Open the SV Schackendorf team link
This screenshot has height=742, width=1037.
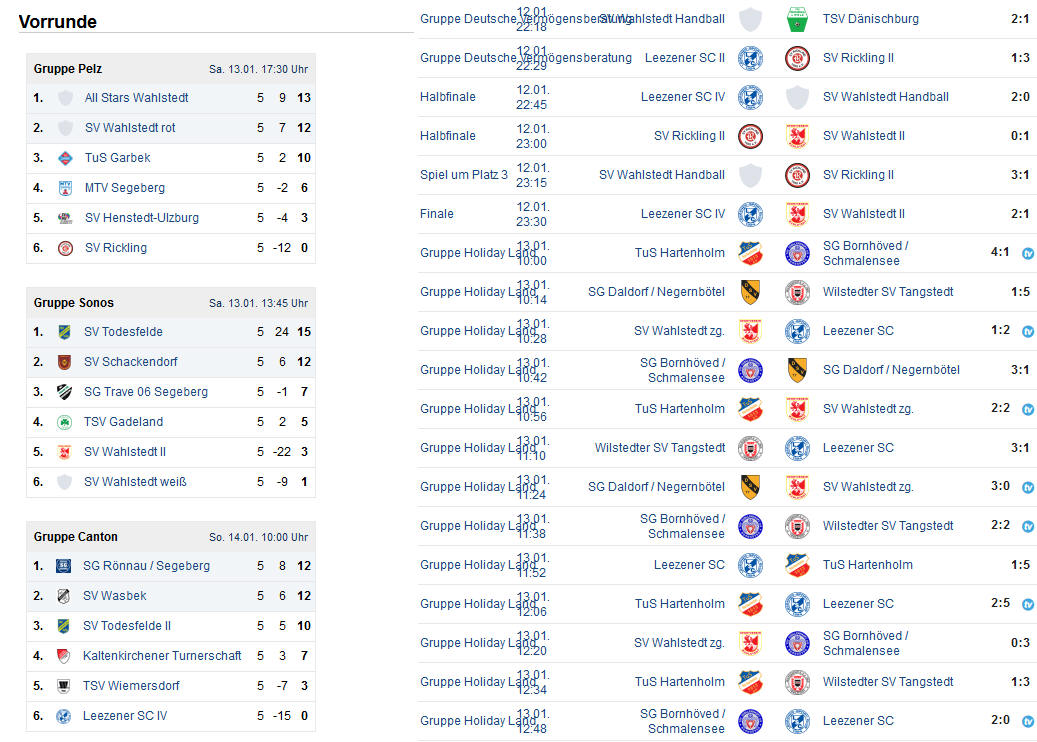pos(130,362)
